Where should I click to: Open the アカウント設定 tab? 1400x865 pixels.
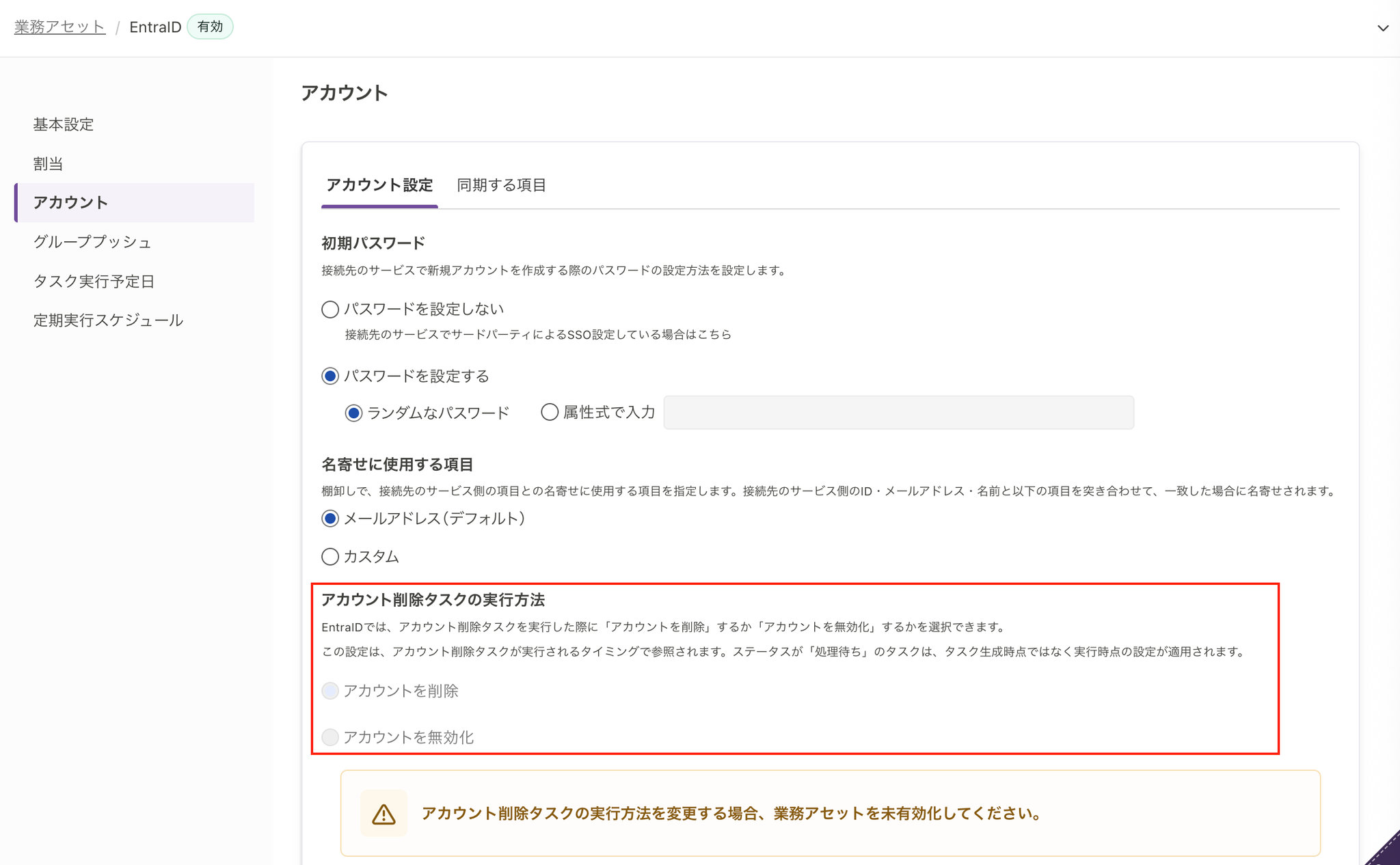pyautogui.click(x=379, y=185)
